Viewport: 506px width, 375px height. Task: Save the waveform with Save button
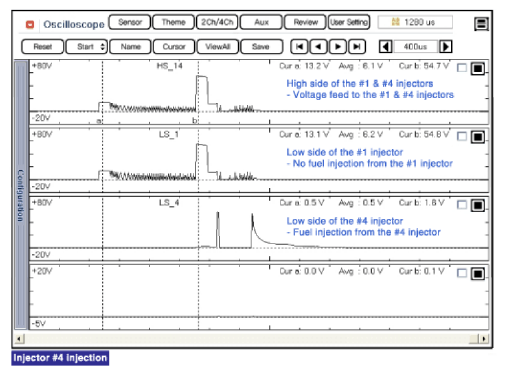coord(261,47)
